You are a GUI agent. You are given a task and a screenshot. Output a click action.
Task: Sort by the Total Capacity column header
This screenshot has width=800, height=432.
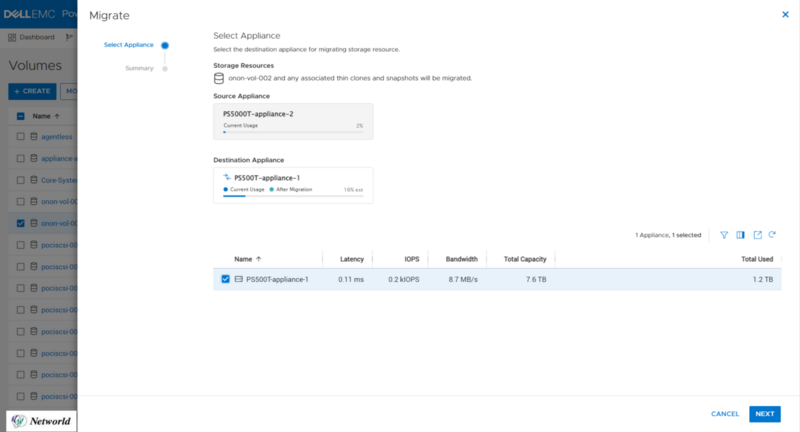tap(525, 259)
